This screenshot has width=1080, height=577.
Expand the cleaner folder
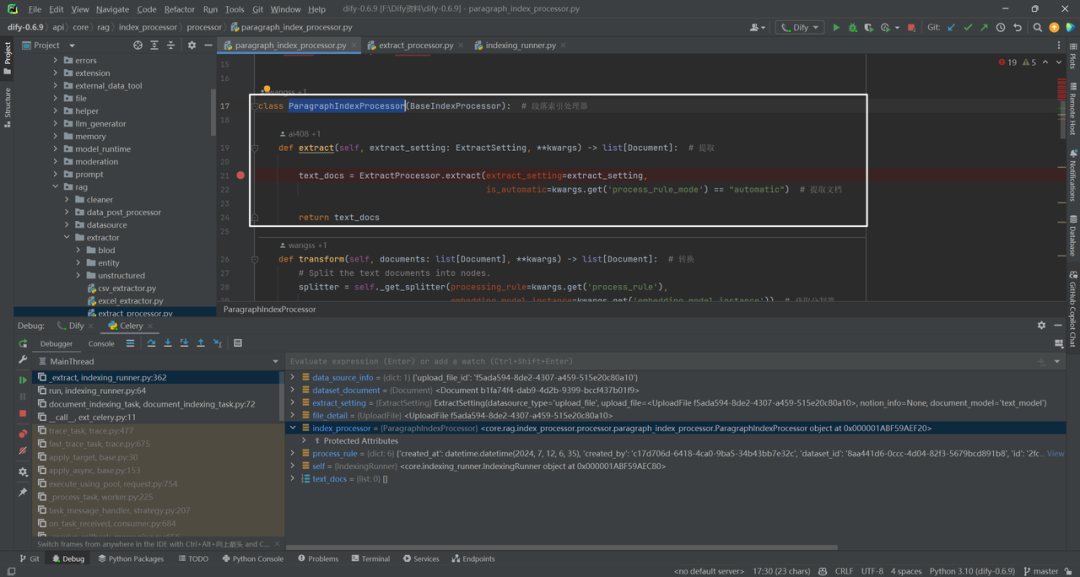pos(67,200)
